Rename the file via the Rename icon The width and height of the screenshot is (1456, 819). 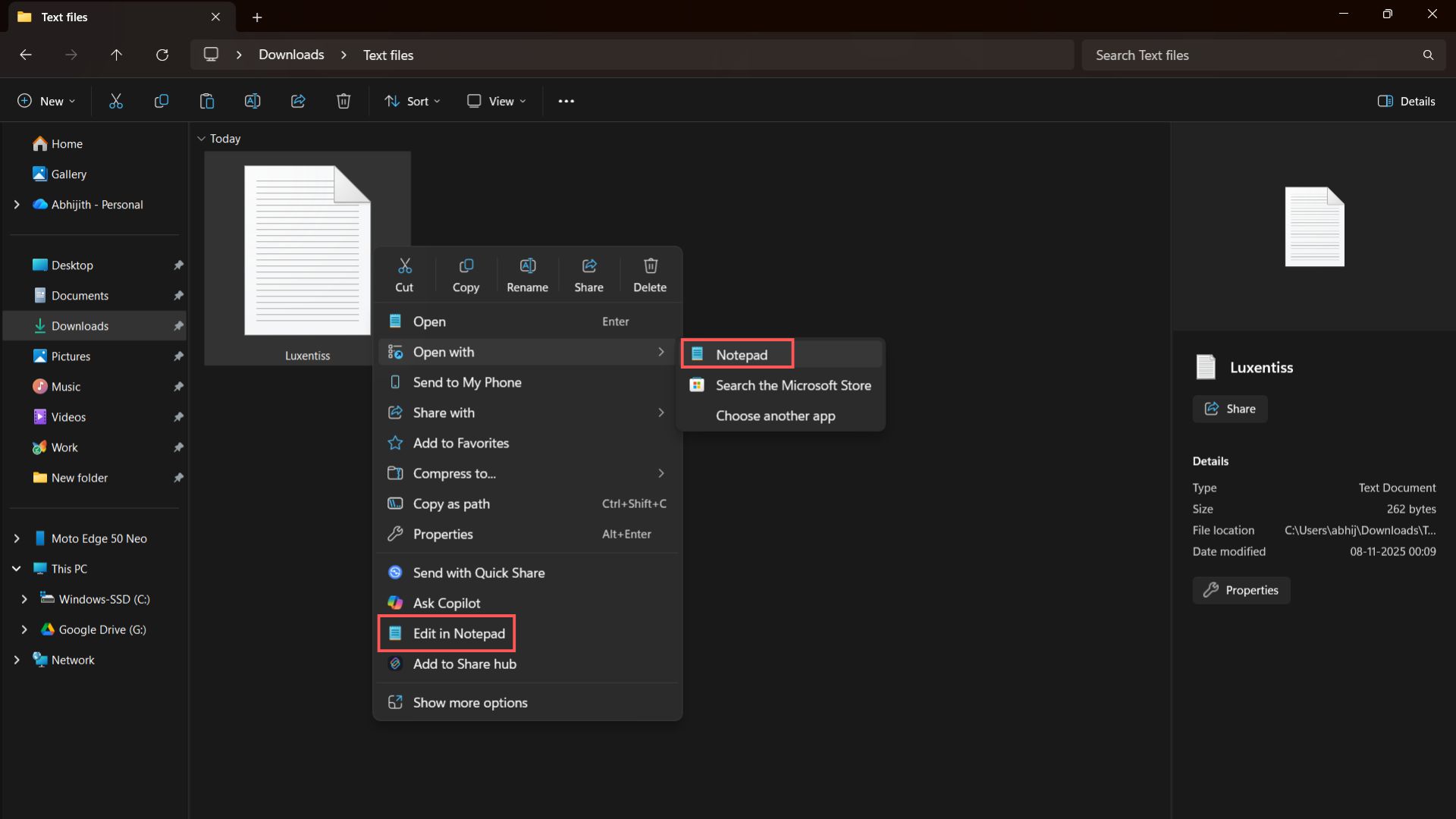pyautogui.click(x=528, y=273)
